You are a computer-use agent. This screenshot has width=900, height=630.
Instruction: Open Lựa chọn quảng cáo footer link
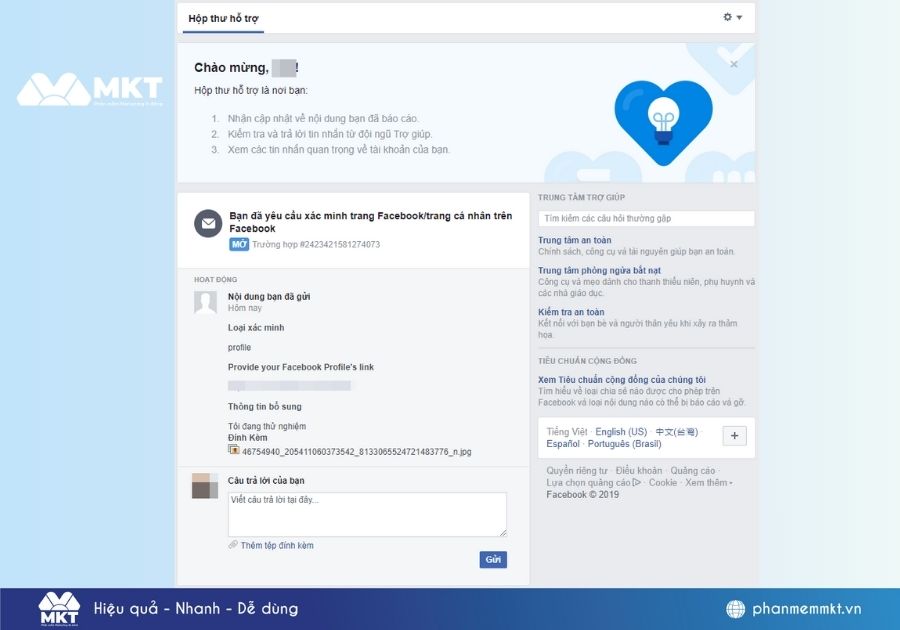593,483
